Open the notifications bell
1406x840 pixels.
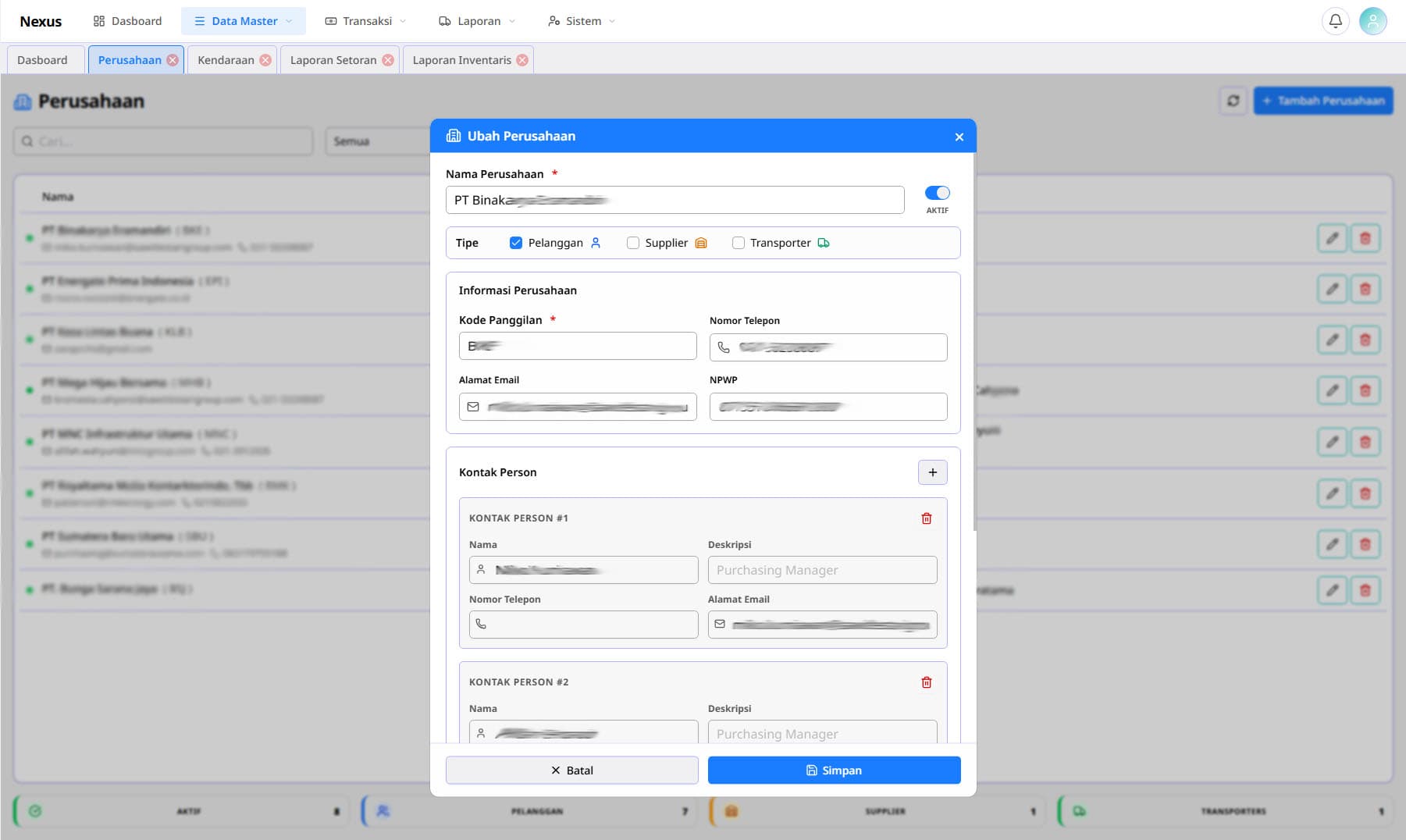(x=1336, y=21)
